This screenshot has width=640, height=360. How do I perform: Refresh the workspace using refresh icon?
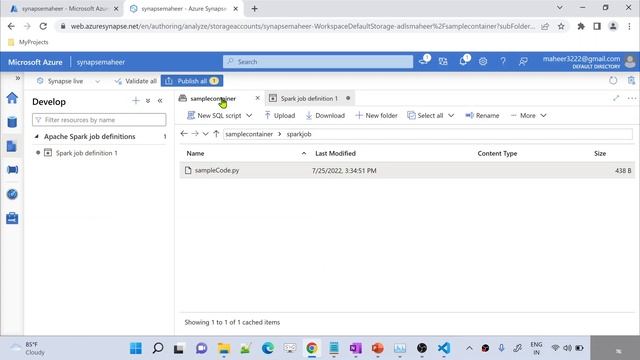[x=613, y=80]
